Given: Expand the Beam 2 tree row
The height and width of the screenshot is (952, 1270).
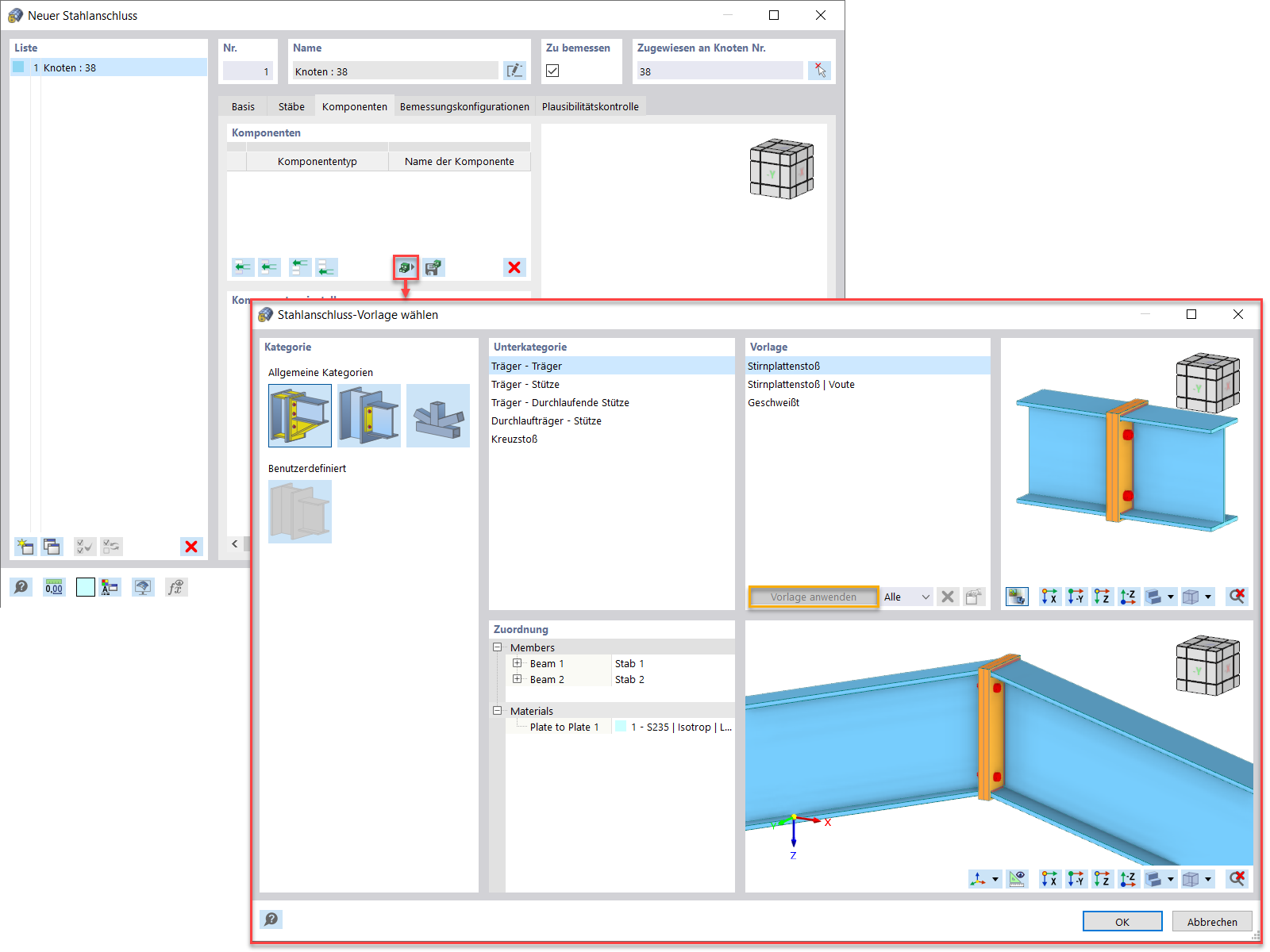Looking at the screenshot, I should click(517, 679).
